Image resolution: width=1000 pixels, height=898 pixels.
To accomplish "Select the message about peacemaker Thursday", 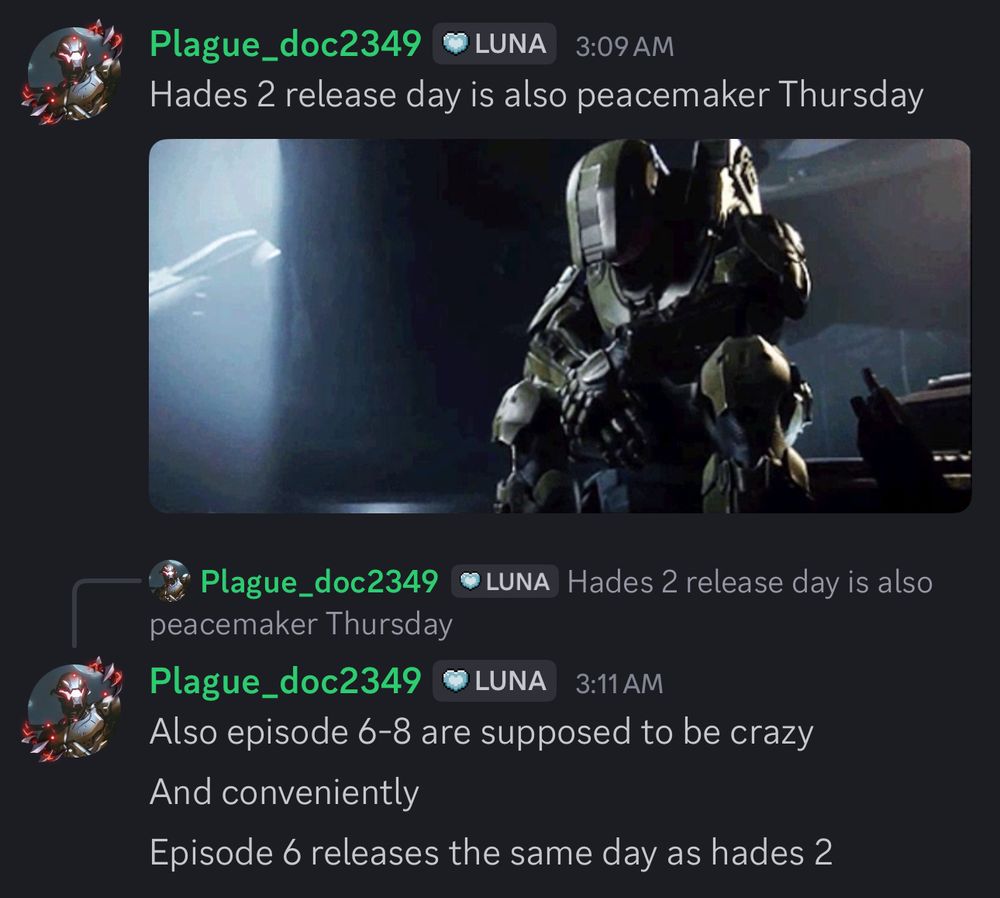I will click(536, 95).
